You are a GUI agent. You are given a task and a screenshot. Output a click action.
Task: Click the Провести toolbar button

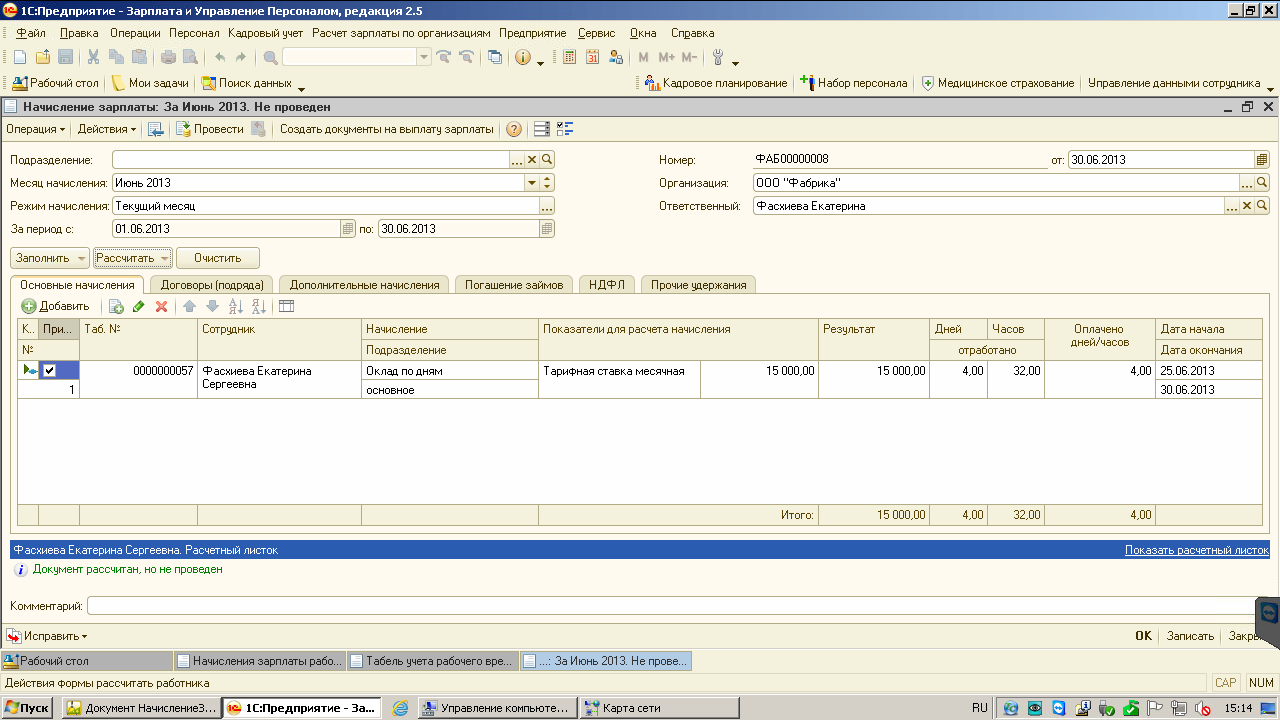[209, 129]
